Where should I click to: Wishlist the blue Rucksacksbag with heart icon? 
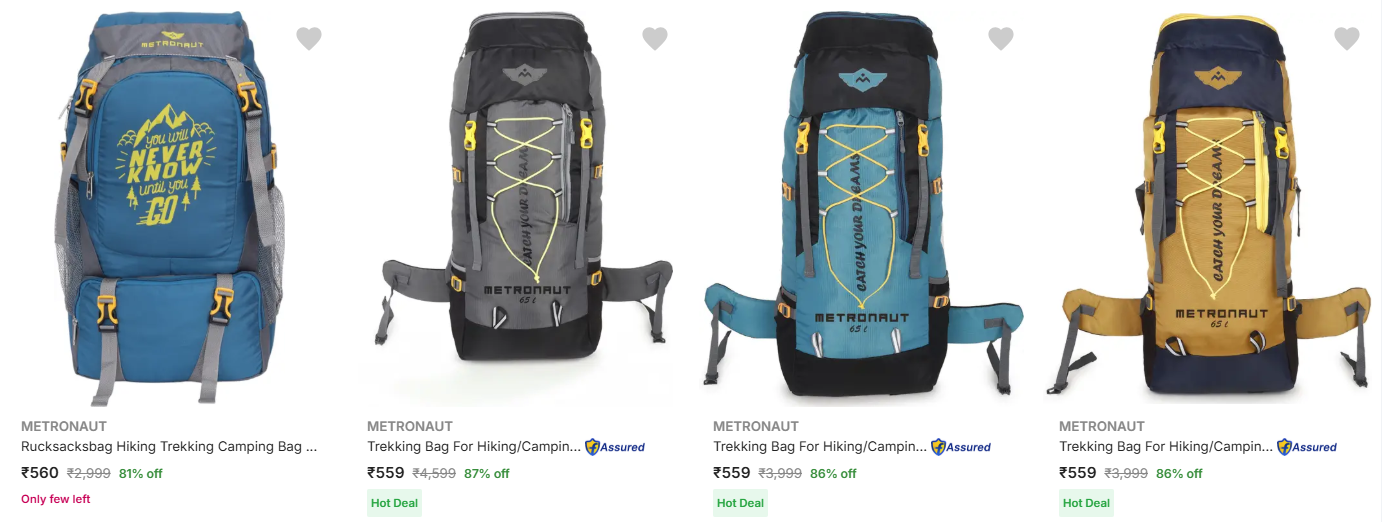point(309,39)
